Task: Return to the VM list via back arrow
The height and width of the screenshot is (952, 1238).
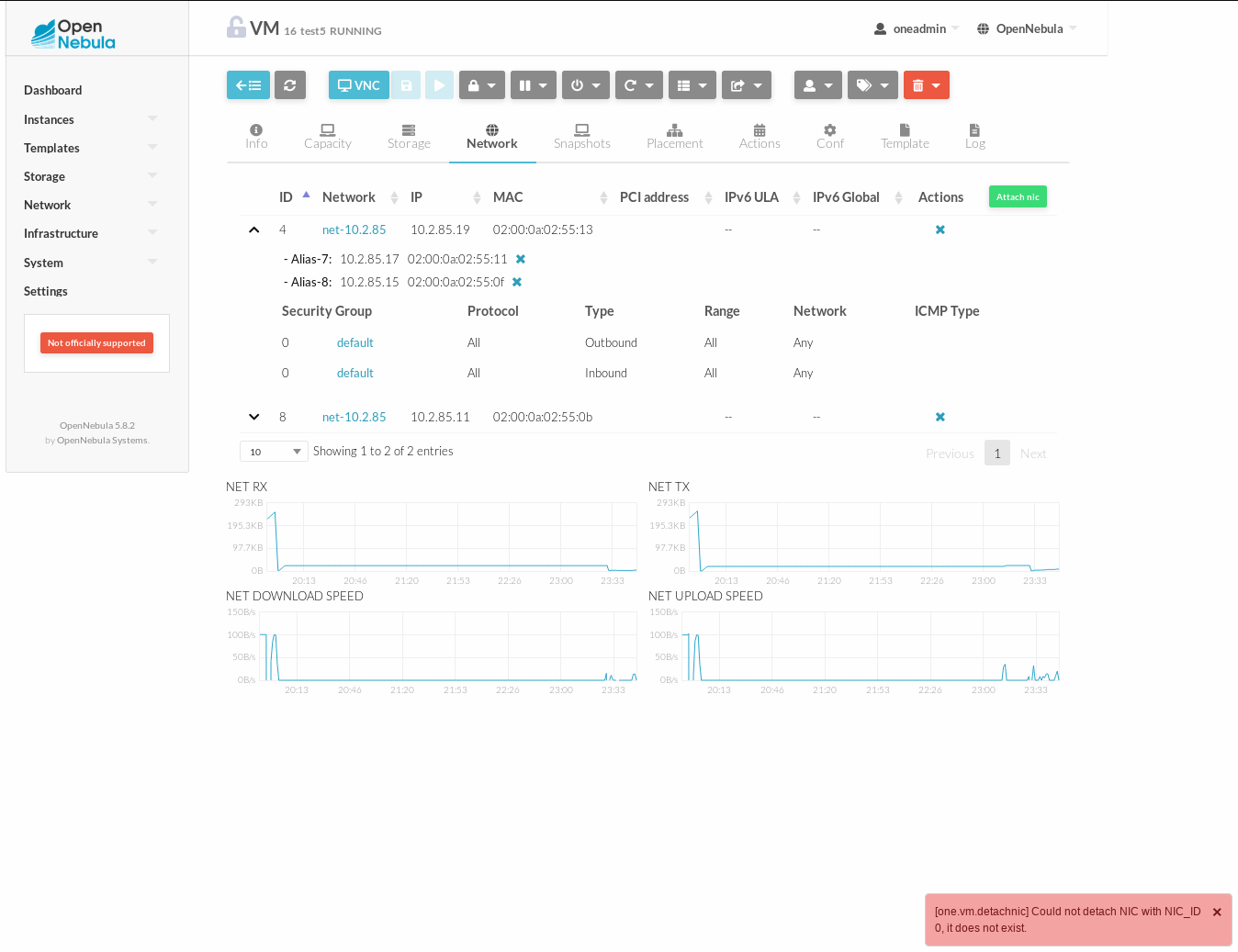Action: point(248,84)
